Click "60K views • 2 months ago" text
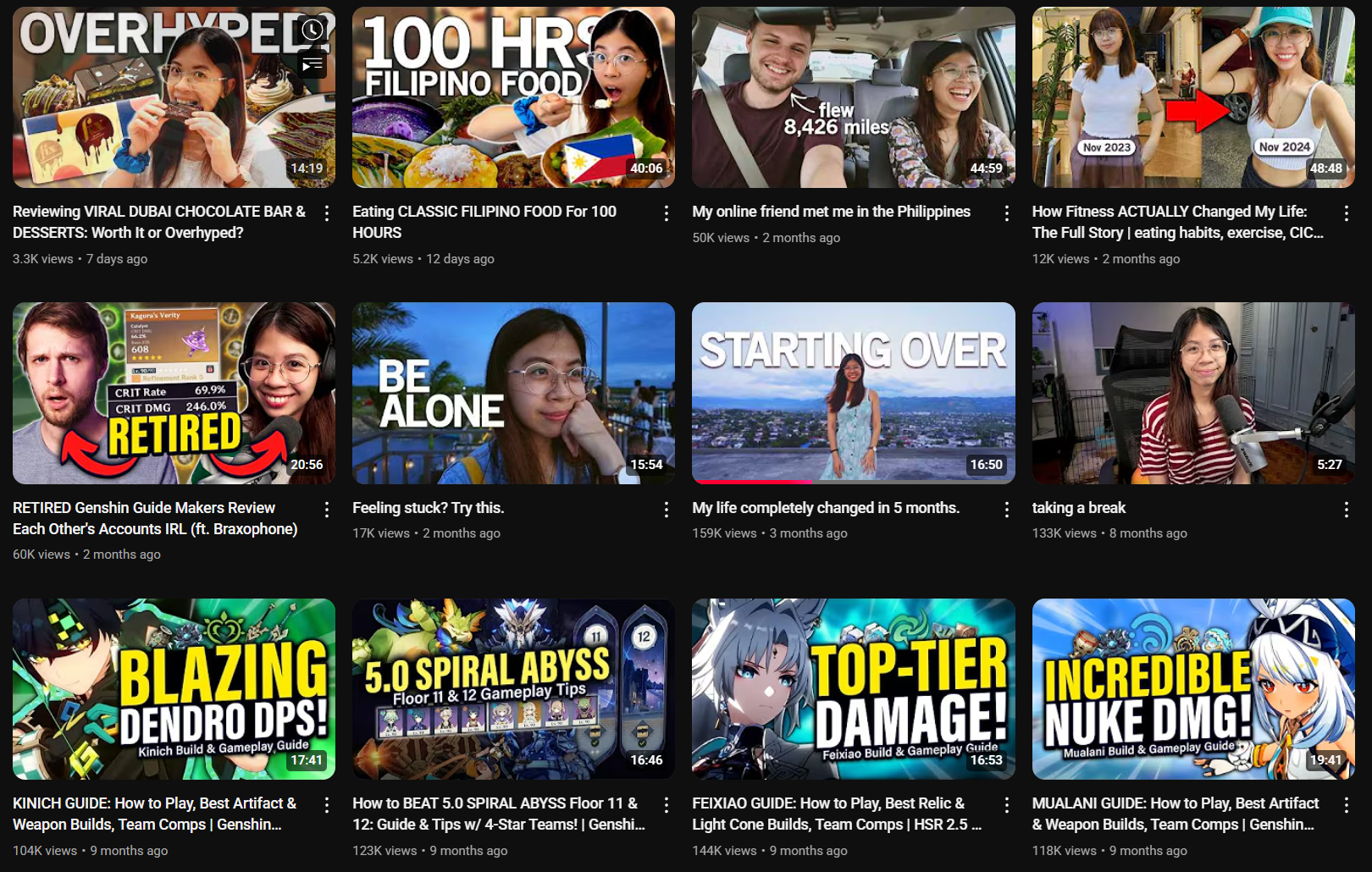The width and height of the screenshot is (1372, 872). pyautogui.click(x=86, y=555)
